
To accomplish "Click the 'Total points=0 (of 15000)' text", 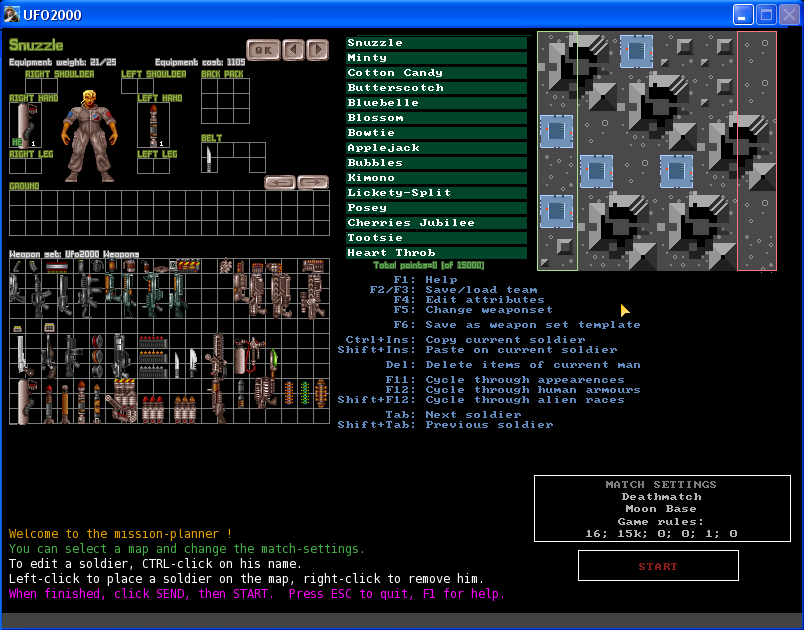I will pos(429,266).
